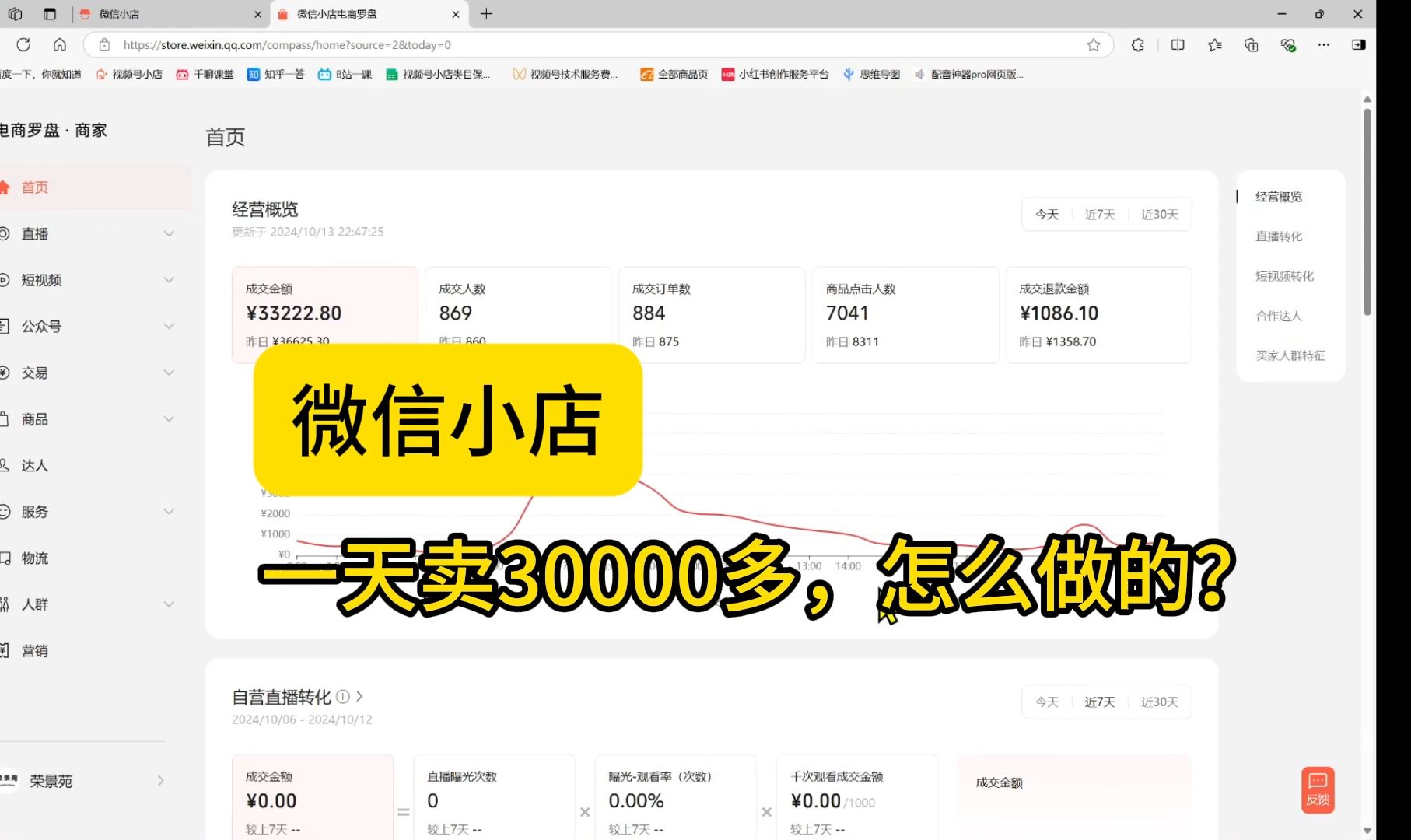The image size is (1411, 840).
Task: Switch to the 微信小店 browser tab
Action: tap(171, 14)
